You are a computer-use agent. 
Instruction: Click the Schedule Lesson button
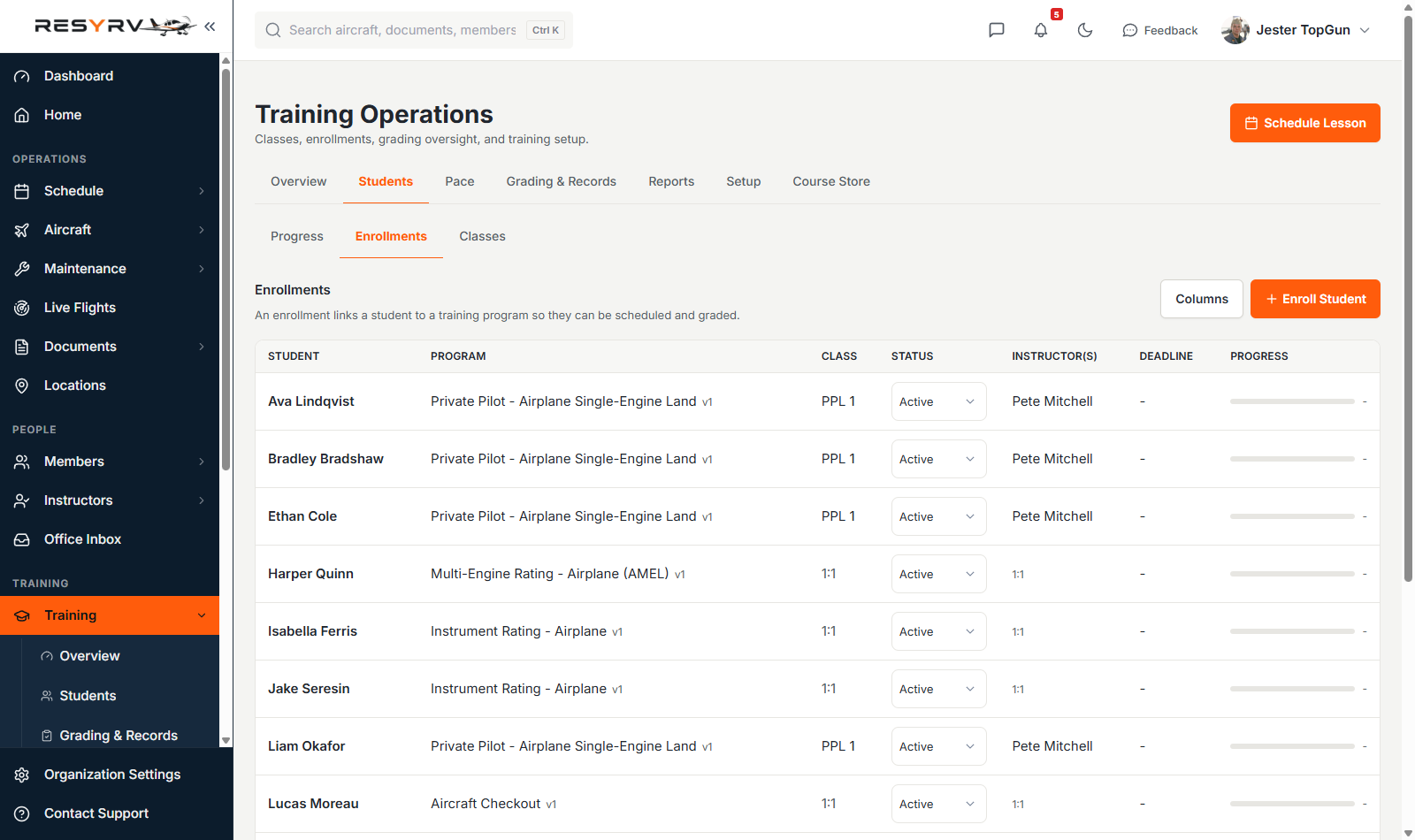[x=1305, y=123]
